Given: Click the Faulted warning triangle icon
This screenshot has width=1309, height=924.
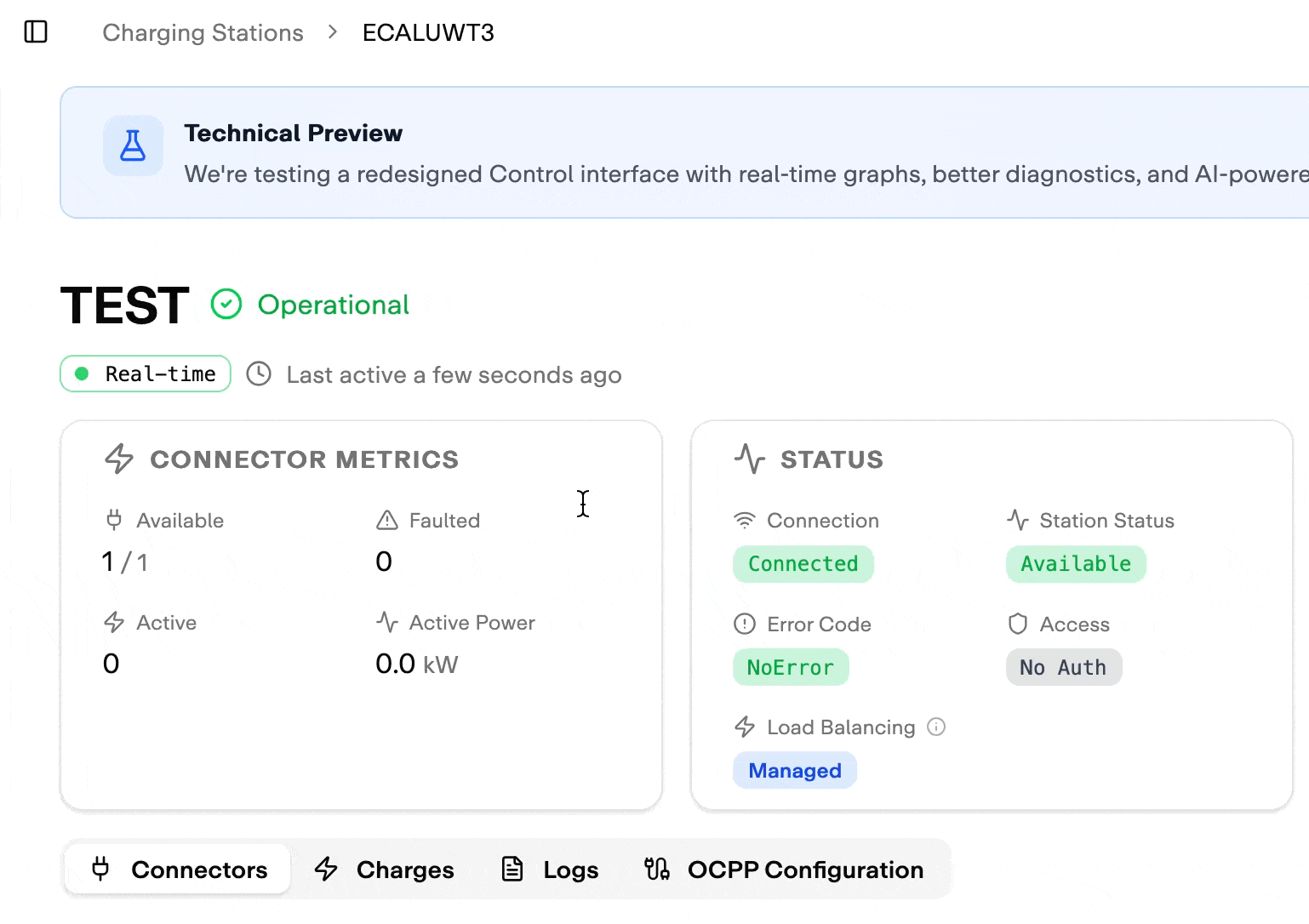Looking at the screenshot, I should pyautogui.click(x=387, y=520).
